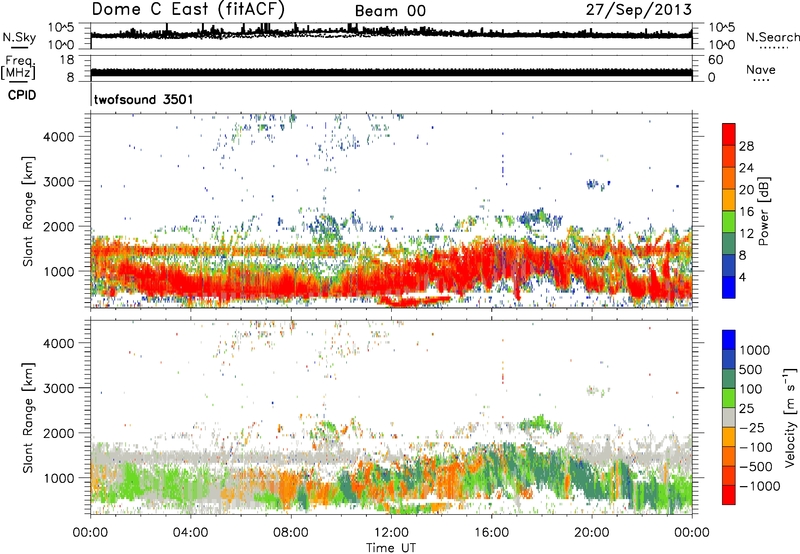Select the 'Beam 00' label

[x=390, y=11]
